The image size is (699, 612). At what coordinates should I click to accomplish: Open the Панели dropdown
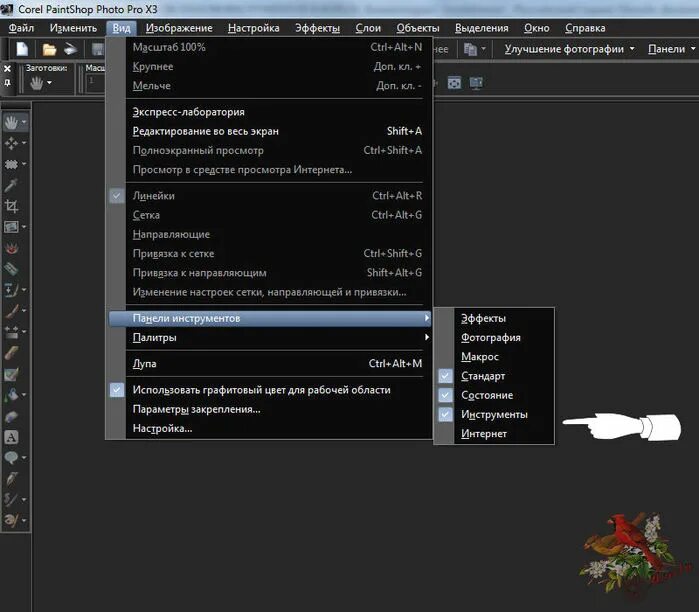[671, 49]
